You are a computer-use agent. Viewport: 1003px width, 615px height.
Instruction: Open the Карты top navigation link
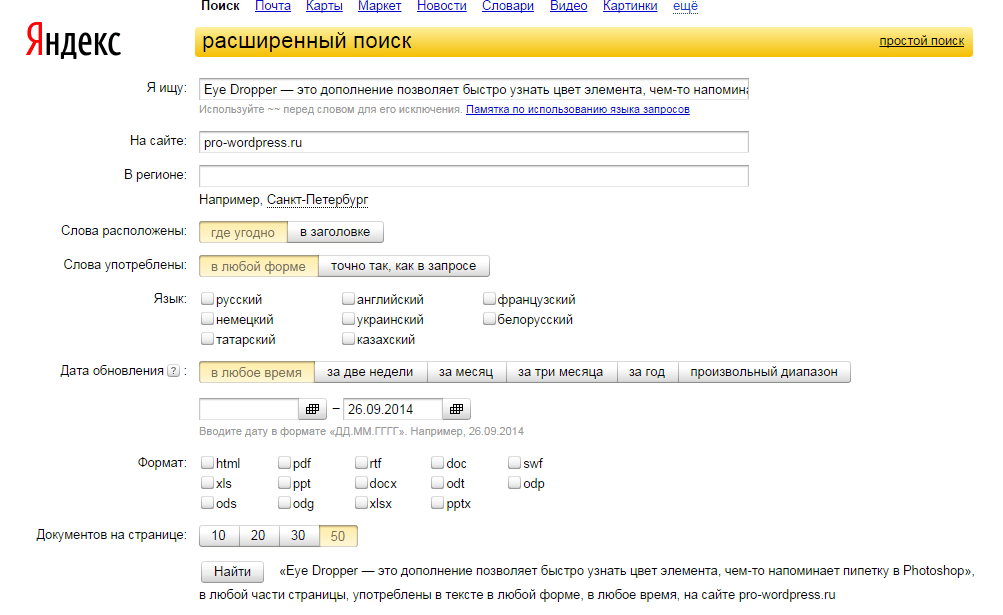[x=324, y=6]
